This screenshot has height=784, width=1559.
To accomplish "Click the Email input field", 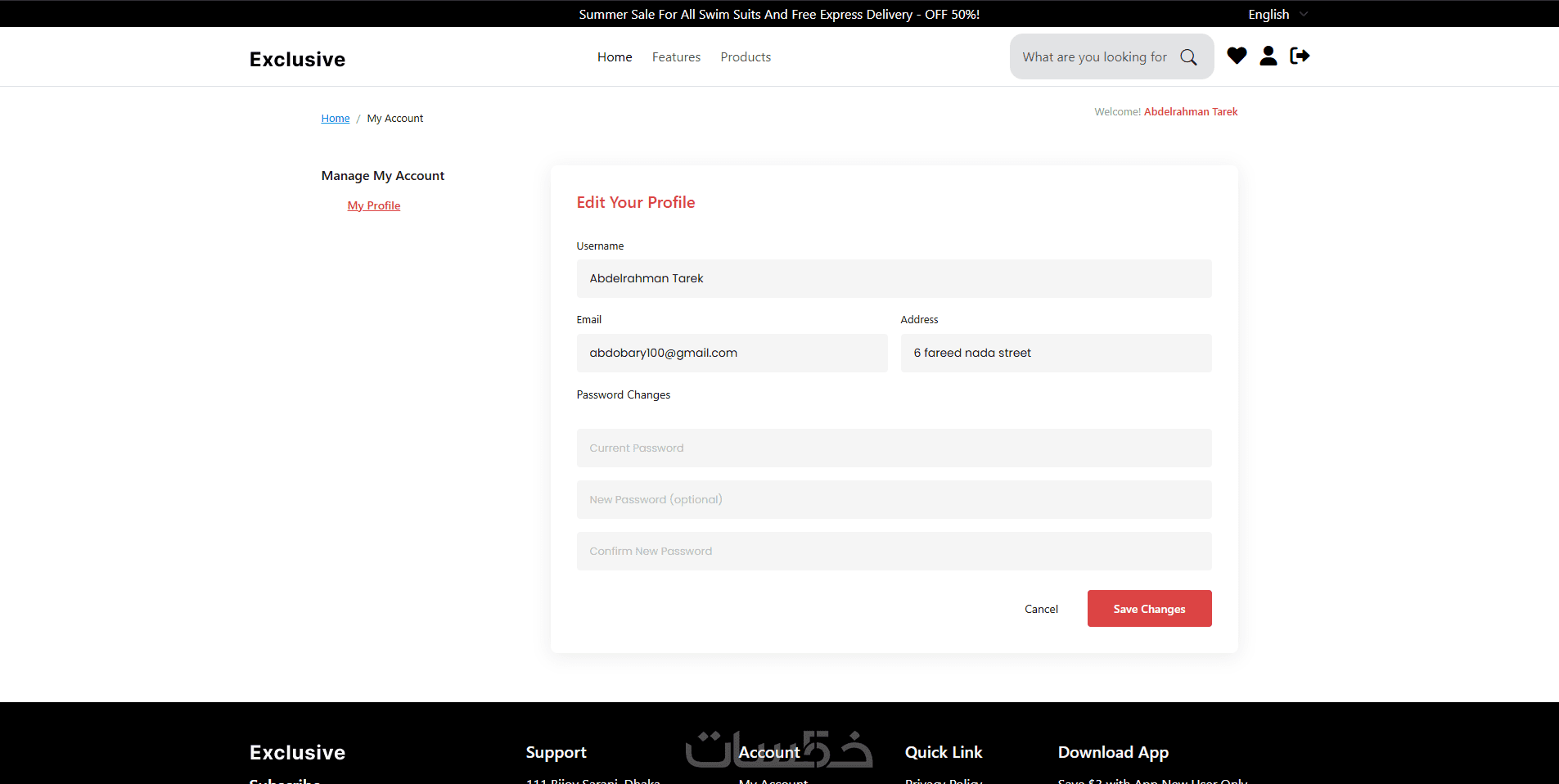I will tap(732, 353).
